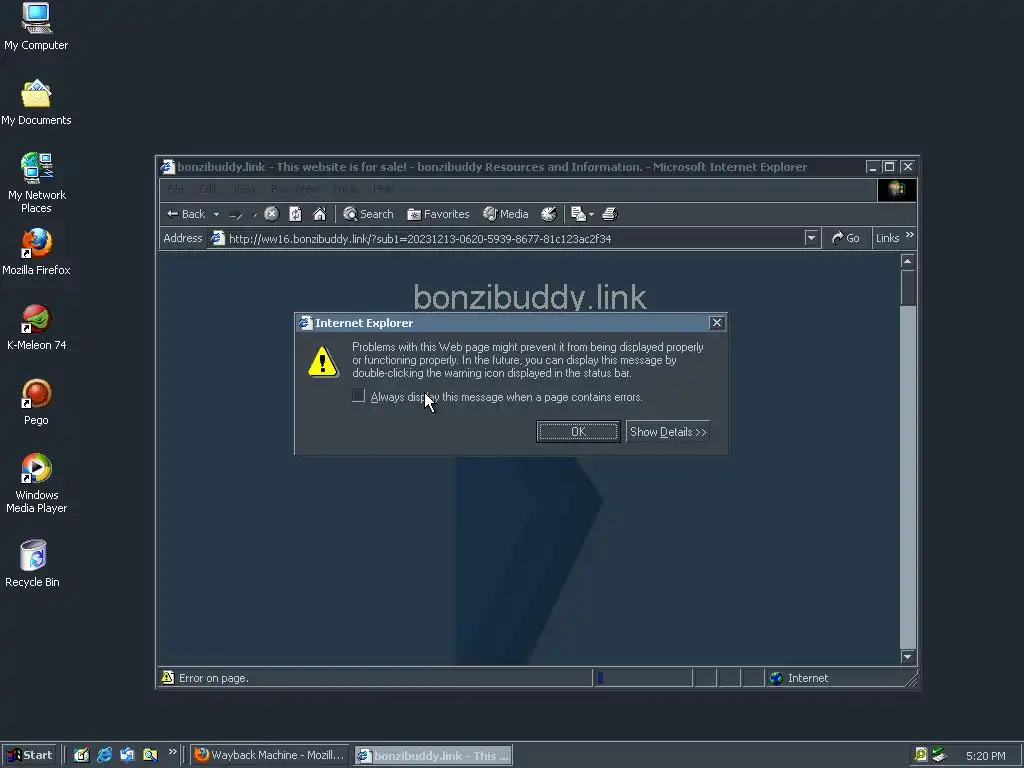Screen dimensions: 1024x768
Task: Click the network tray icon near clock
Action: coord(939,755)
